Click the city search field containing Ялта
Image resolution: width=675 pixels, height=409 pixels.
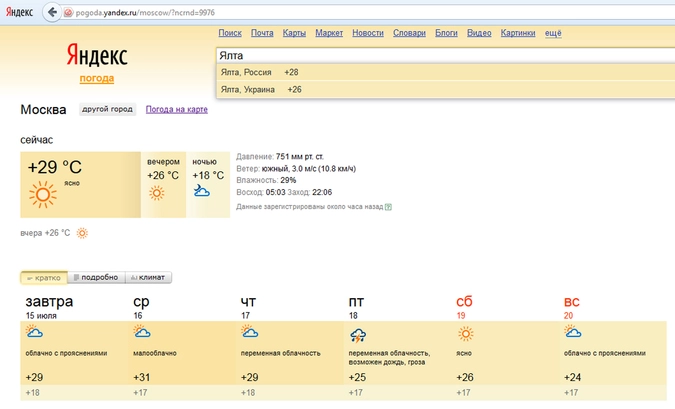(x=440, y=56)
